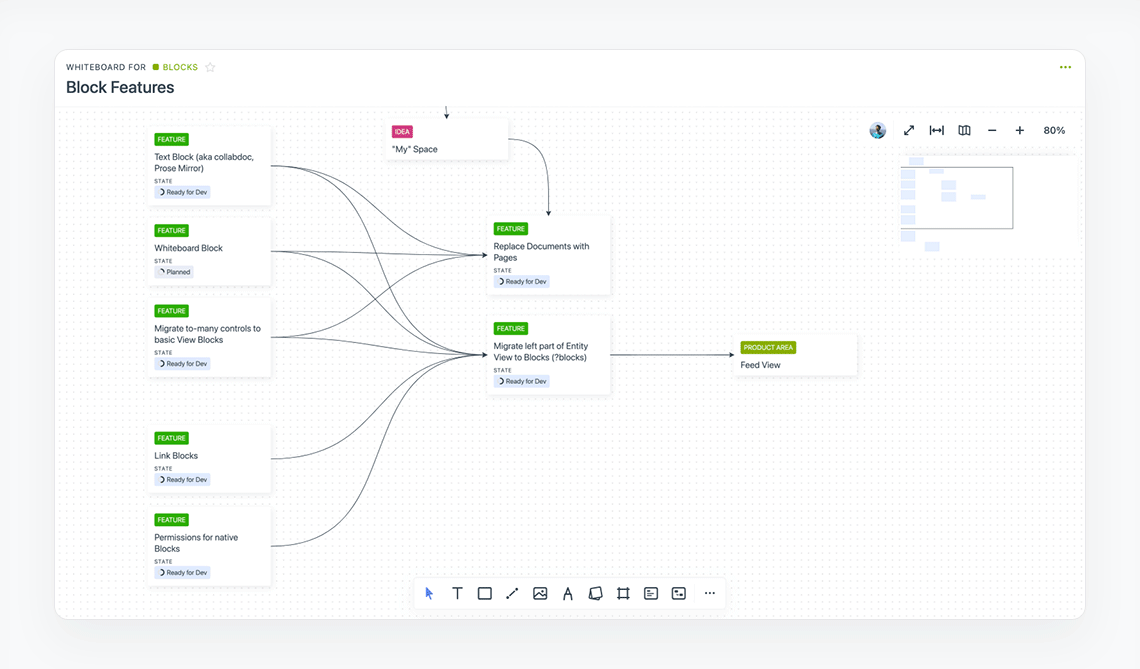
Task: Select "Permissions for native Blocks" title
Action: (x=196, y=543)
